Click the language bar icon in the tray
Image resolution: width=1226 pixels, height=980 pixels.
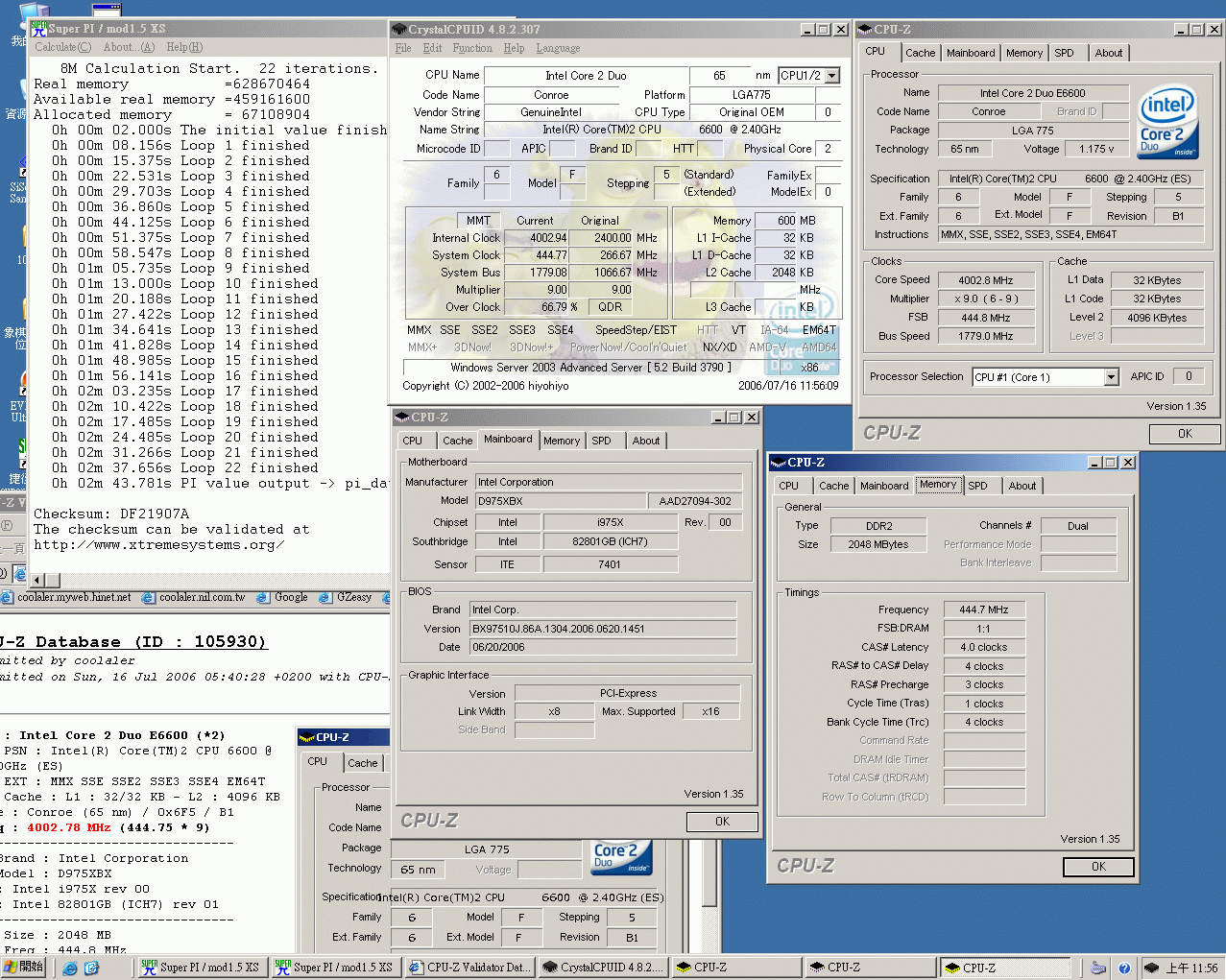[x=1098, y=968]
